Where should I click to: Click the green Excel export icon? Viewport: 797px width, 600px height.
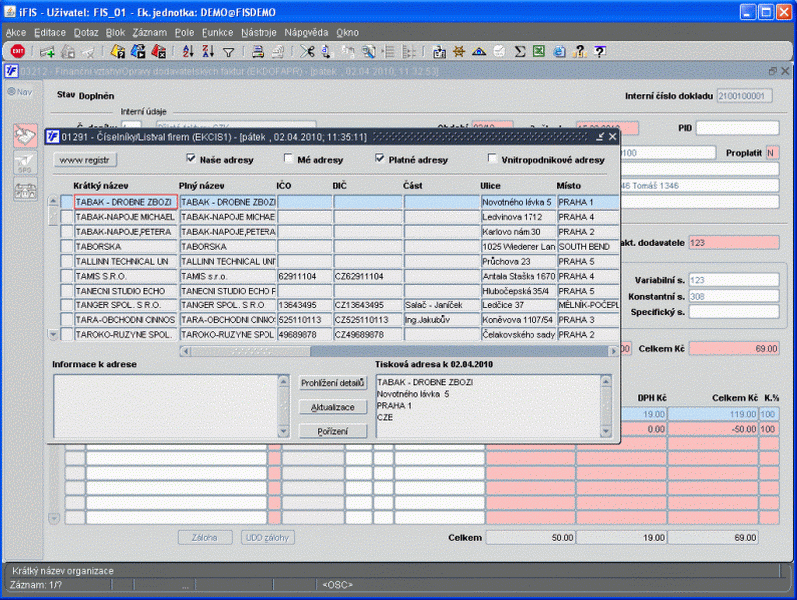(538, 51)
